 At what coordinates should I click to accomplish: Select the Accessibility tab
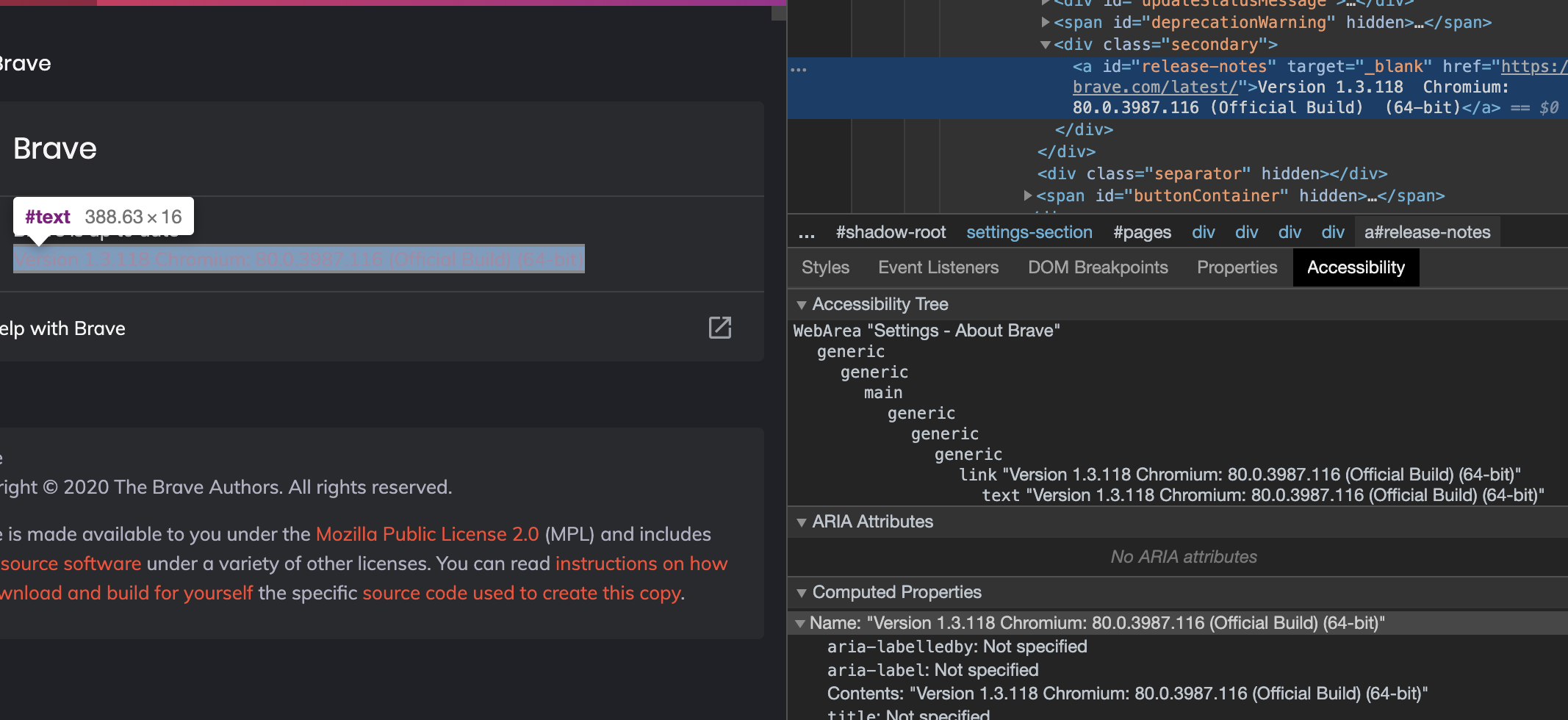[x=1356, y=267]
